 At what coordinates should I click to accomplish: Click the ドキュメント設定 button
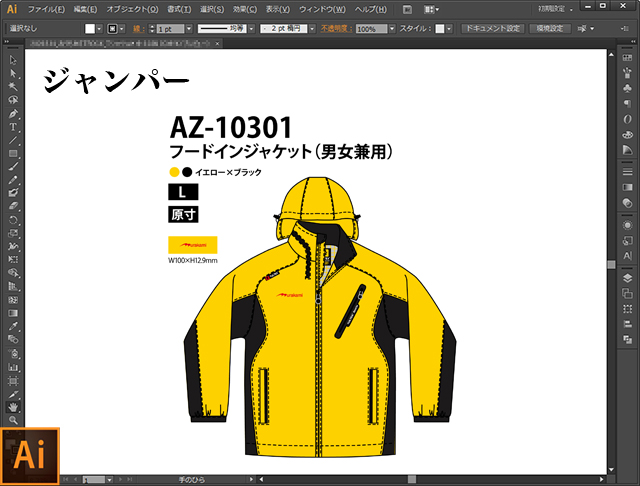pyautogui.click(x=494, y=29)
